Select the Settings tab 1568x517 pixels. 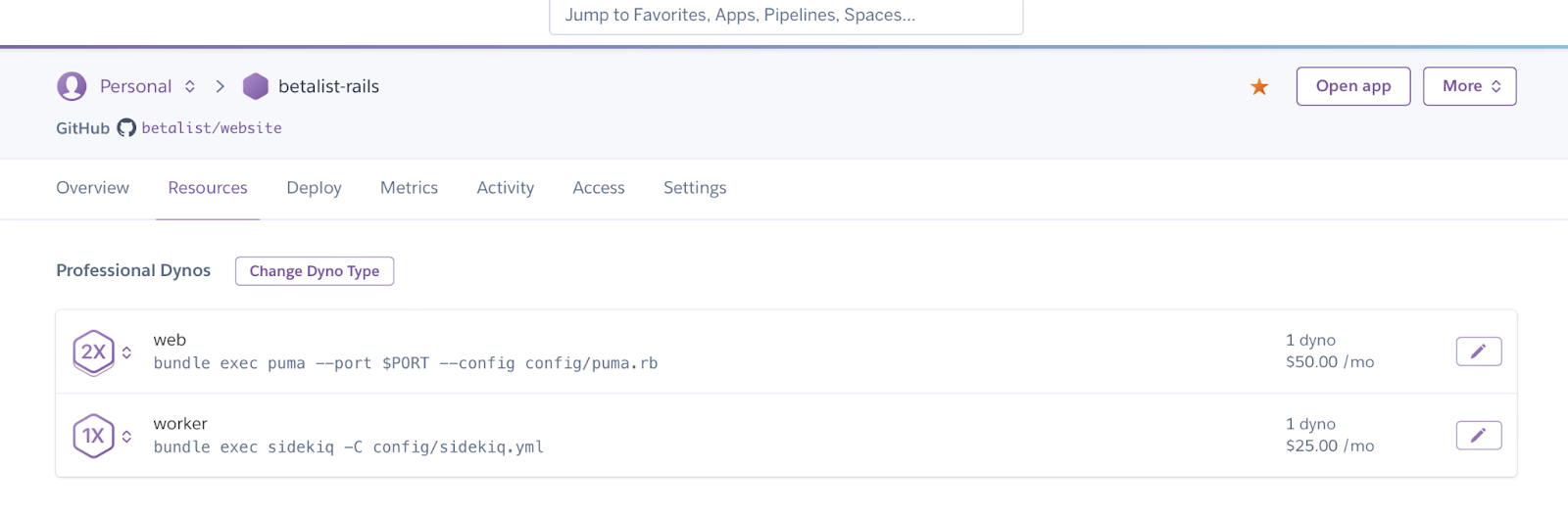pyautogui.click(x=695, y=188)
